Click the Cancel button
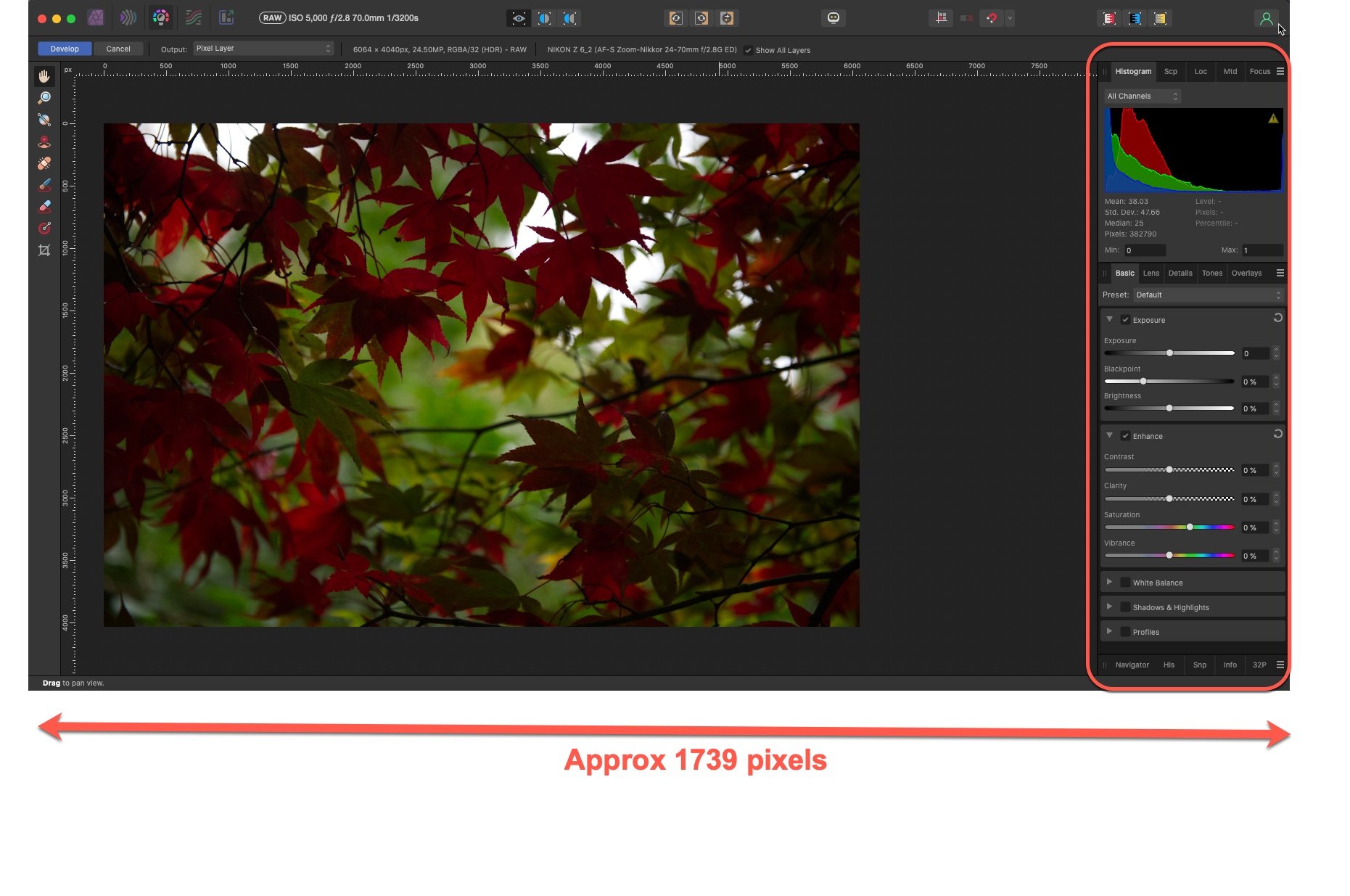The height and width of the screenshot is (896, 1350). coord(118,48)
